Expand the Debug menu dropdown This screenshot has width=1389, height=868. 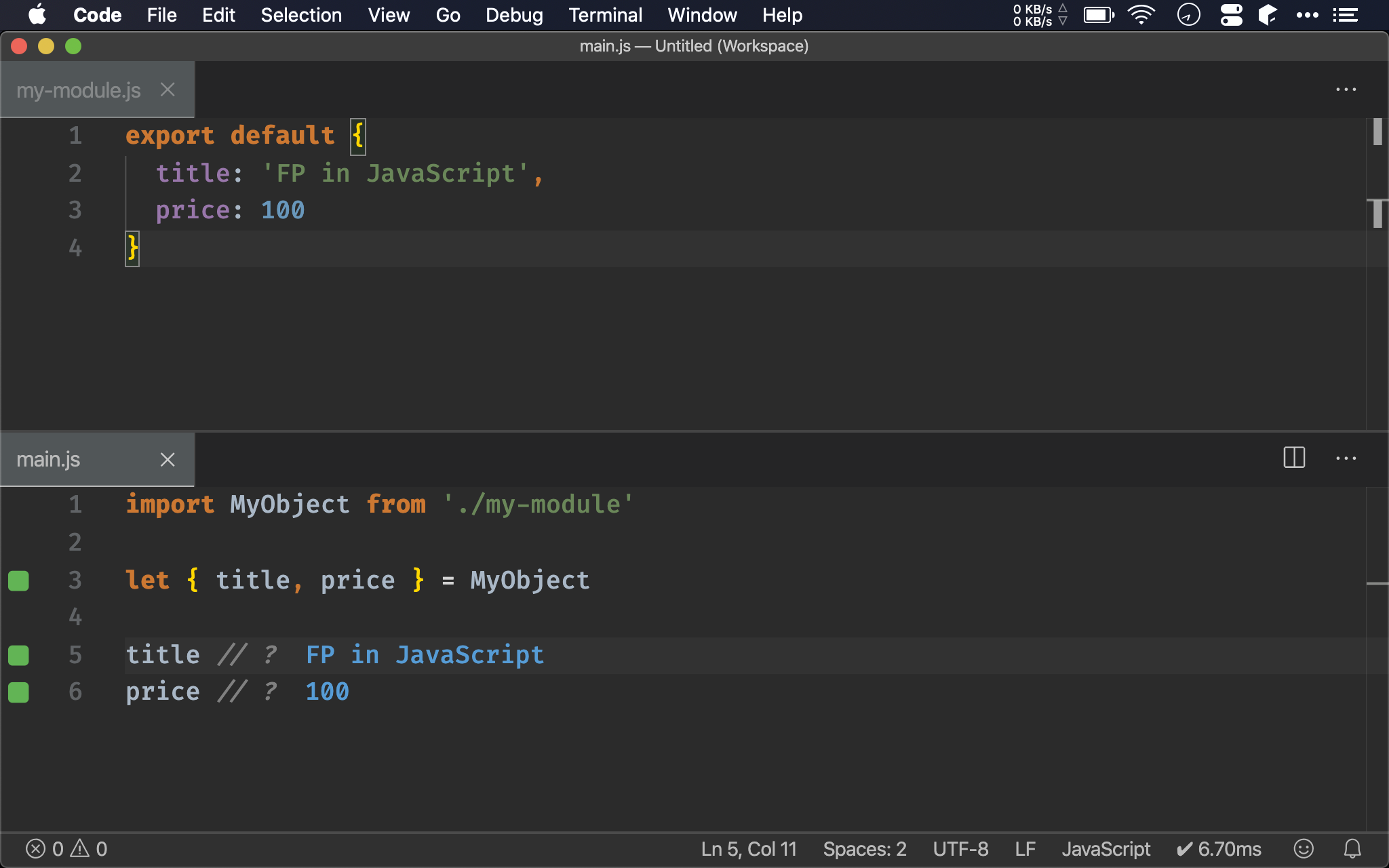point(513,15)
